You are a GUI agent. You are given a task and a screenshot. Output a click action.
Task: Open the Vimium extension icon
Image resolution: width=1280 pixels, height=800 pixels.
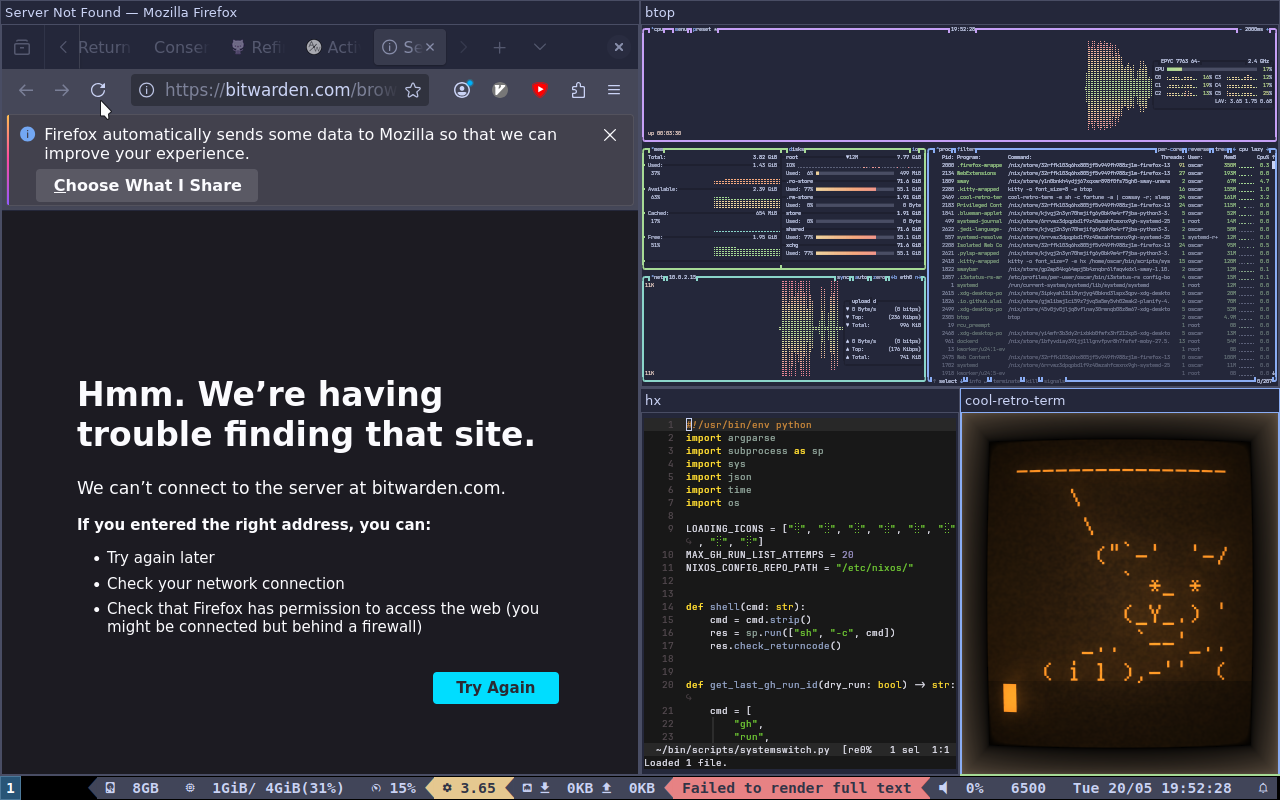(501, 90)
